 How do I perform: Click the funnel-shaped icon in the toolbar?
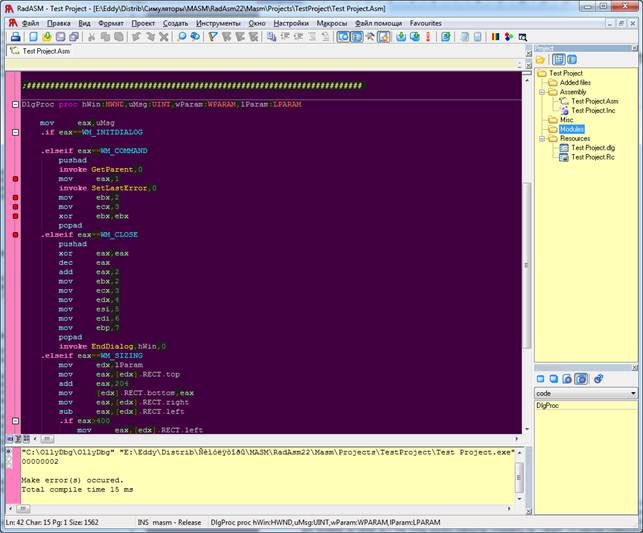[213, 37]
